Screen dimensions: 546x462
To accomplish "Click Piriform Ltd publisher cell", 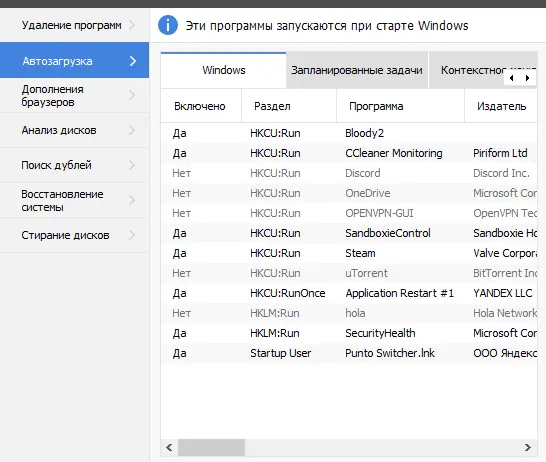I will pos(500,153).
